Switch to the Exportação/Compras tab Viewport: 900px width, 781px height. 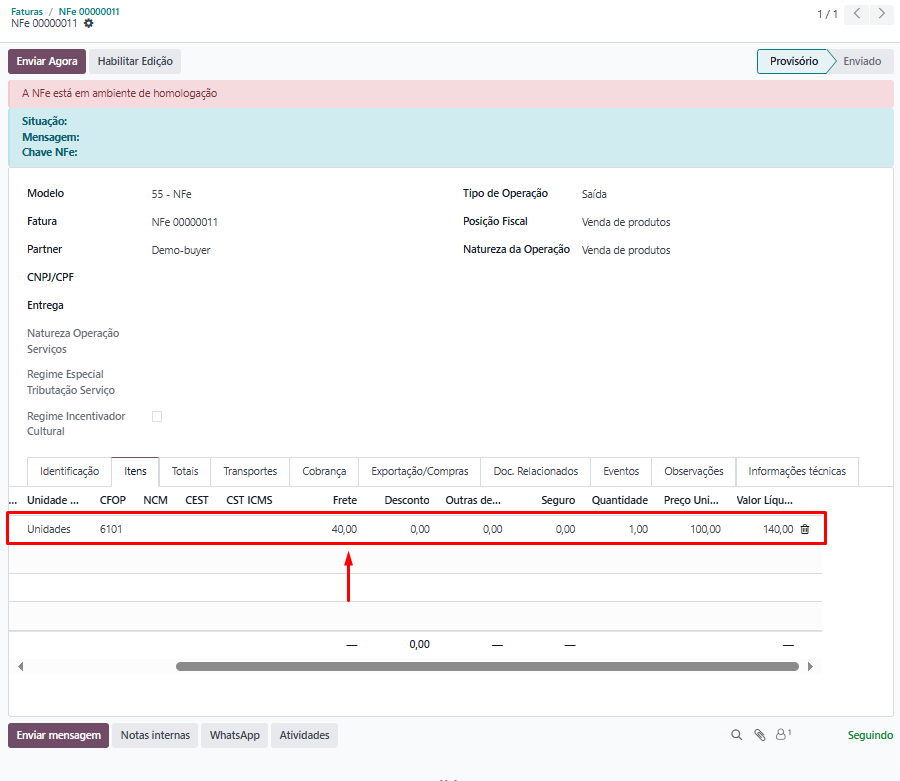420,471
